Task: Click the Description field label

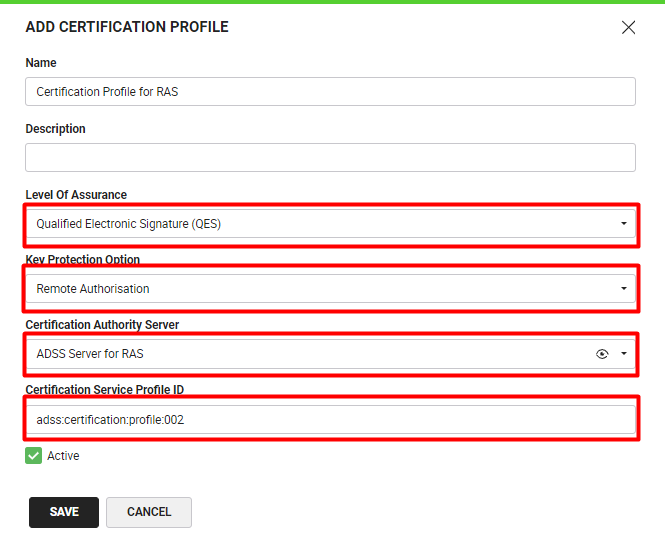Action: point(55,129)
